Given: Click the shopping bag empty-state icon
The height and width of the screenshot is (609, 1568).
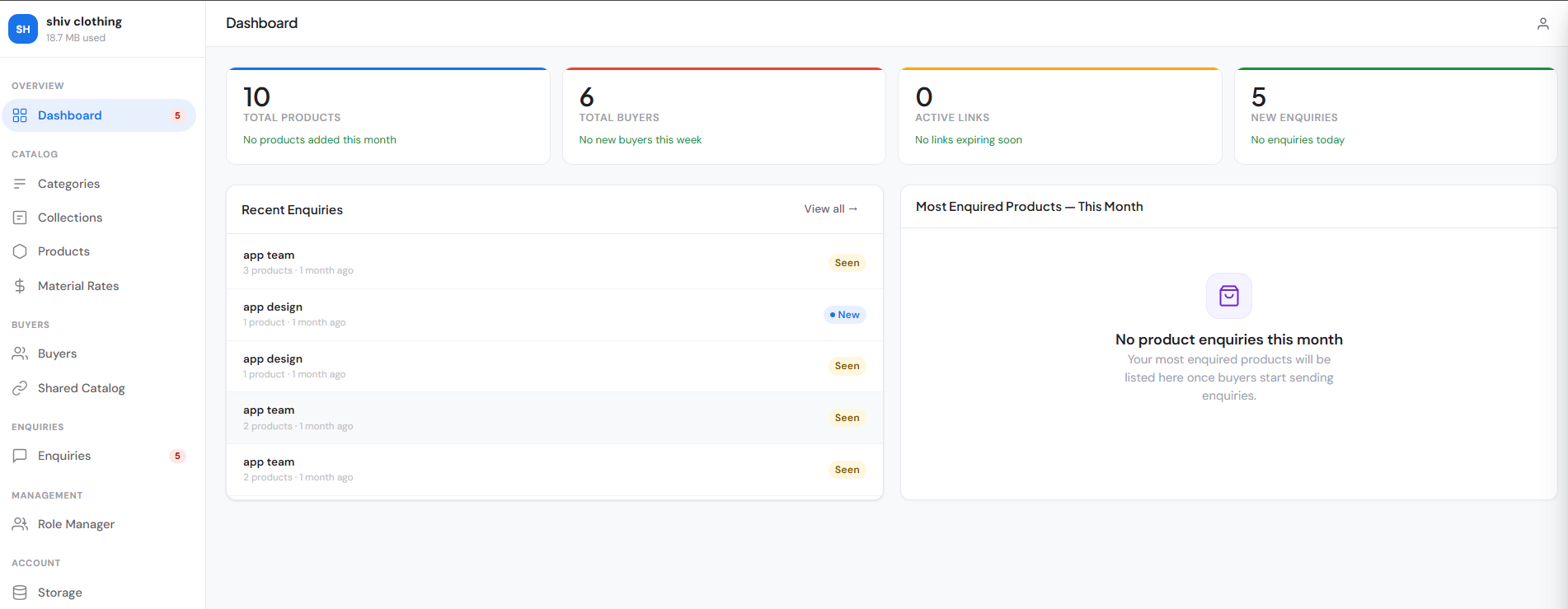Looking at the screenshot, I should 1229,296.
